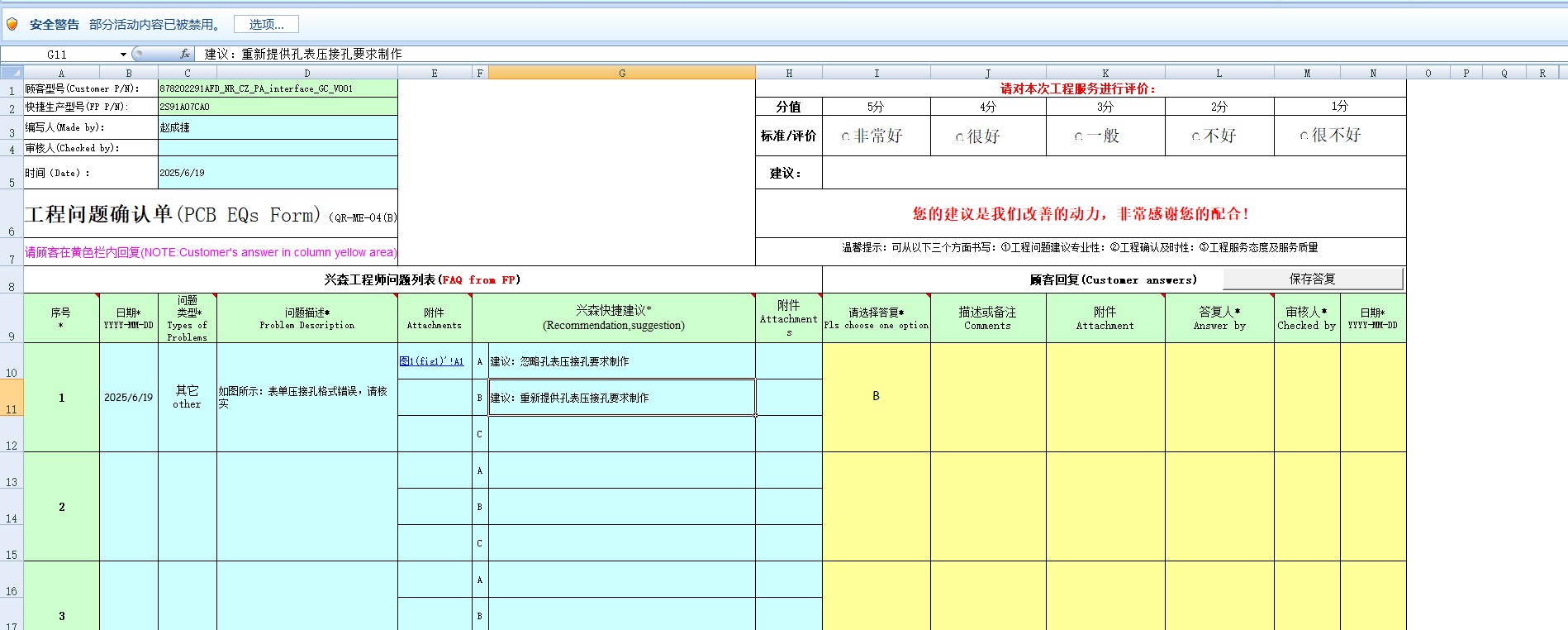The width and height of the screenshot is (1568, 630).
Task: Click the date cell 2025/6/19 in header
Action: 278,173
